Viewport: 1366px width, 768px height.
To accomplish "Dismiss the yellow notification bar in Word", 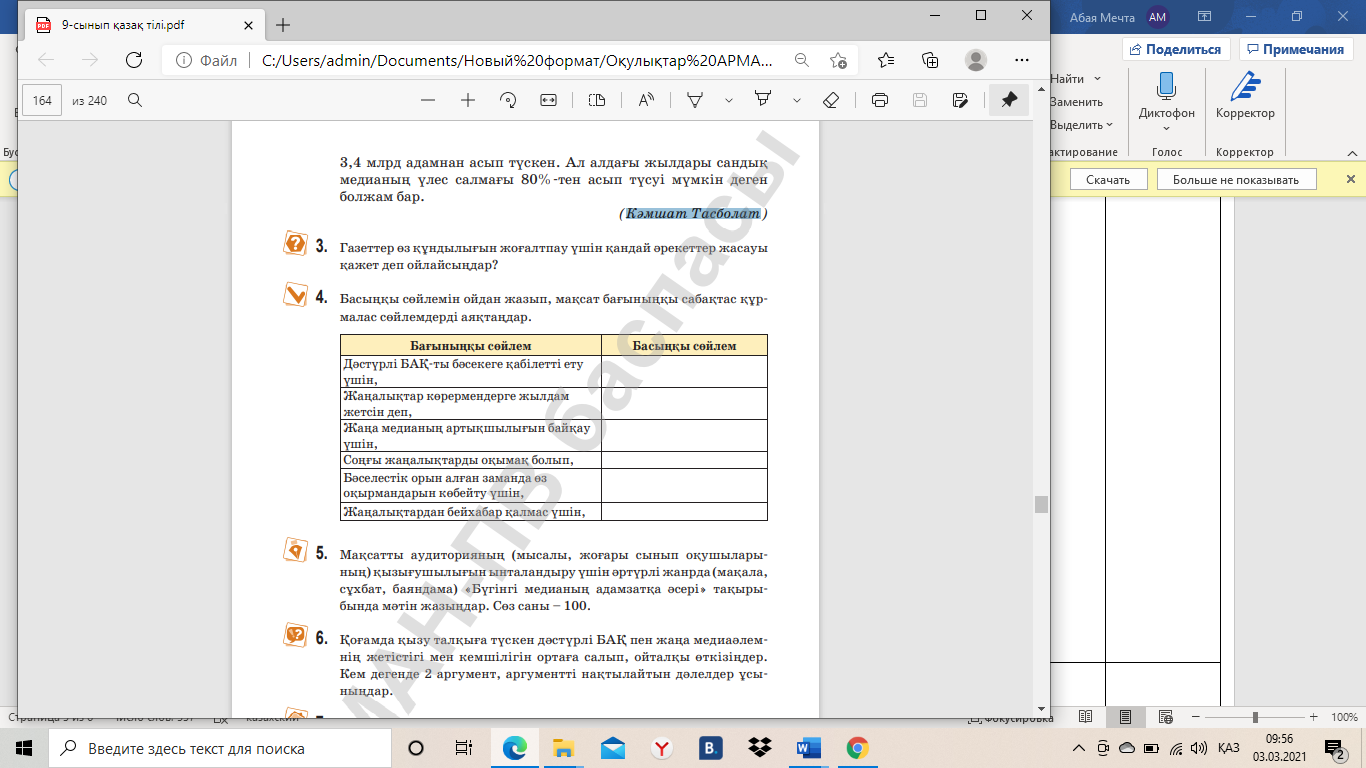I will pyautogui.click(x=1350, y=179).
